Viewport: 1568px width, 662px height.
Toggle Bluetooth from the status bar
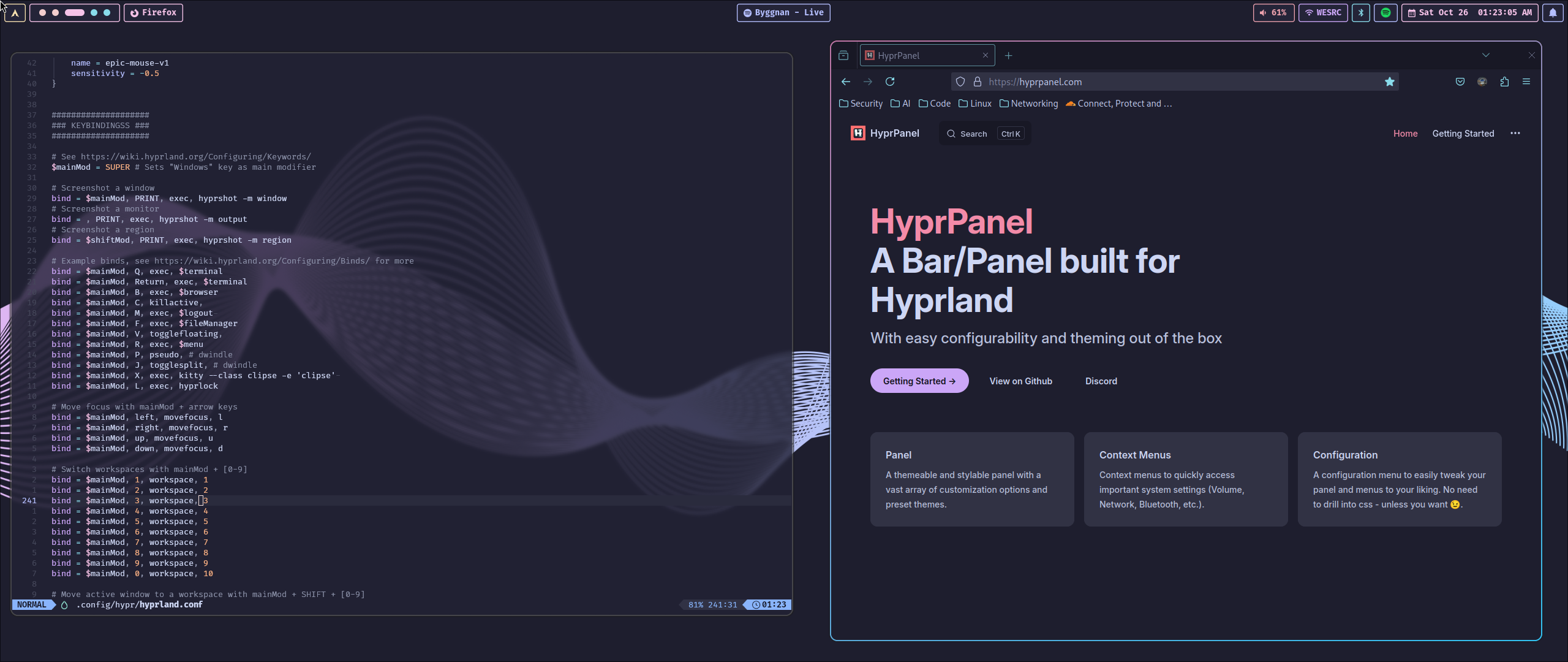(1360, 12)
